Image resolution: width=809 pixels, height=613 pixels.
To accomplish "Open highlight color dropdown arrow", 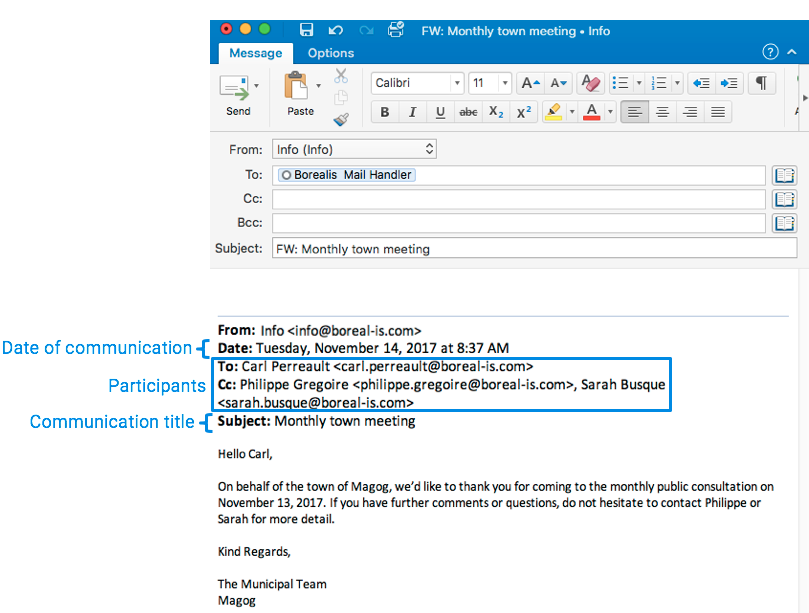I will point(572,112).
